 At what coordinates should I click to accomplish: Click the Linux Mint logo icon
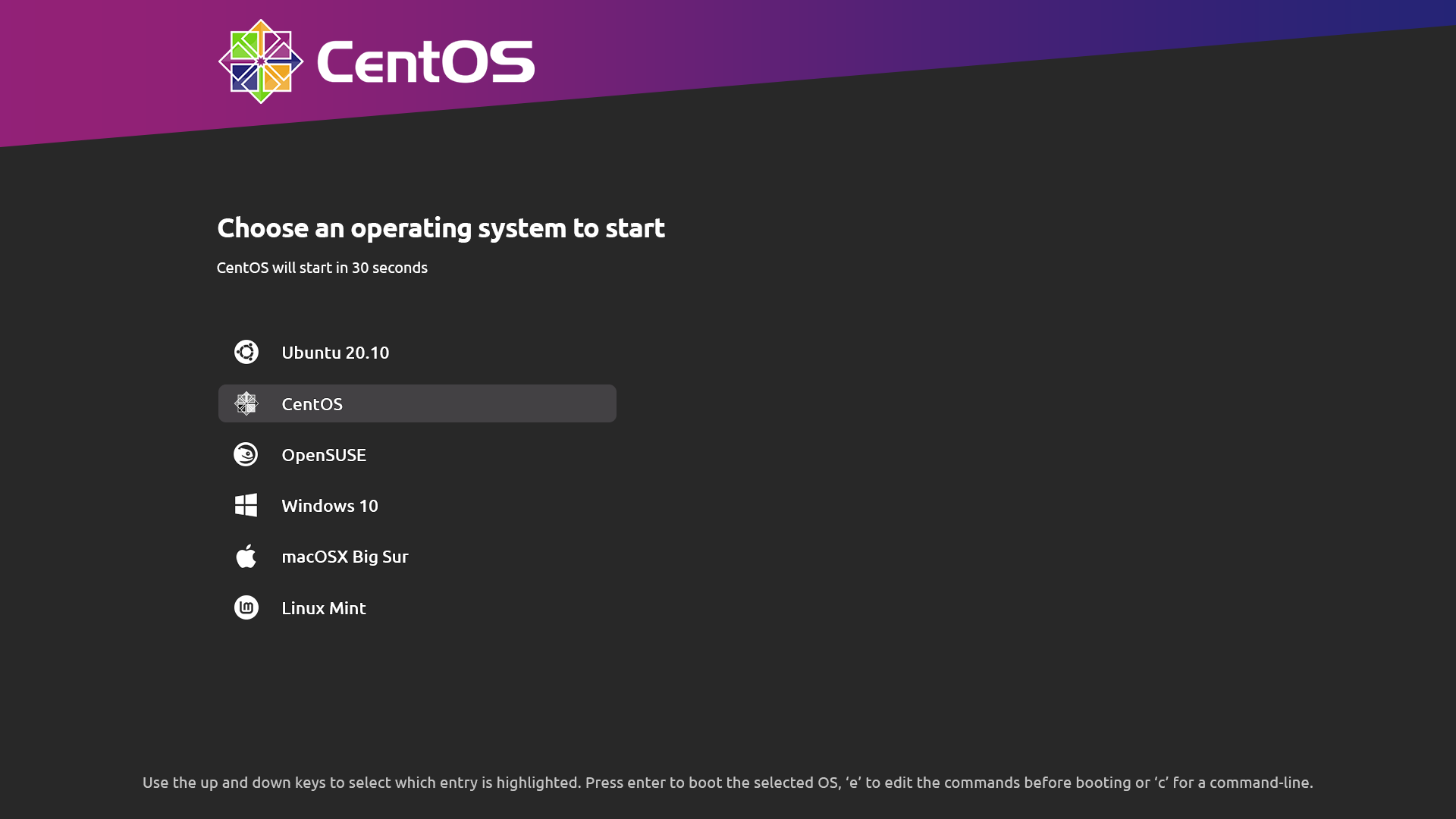tap(246, 607)
